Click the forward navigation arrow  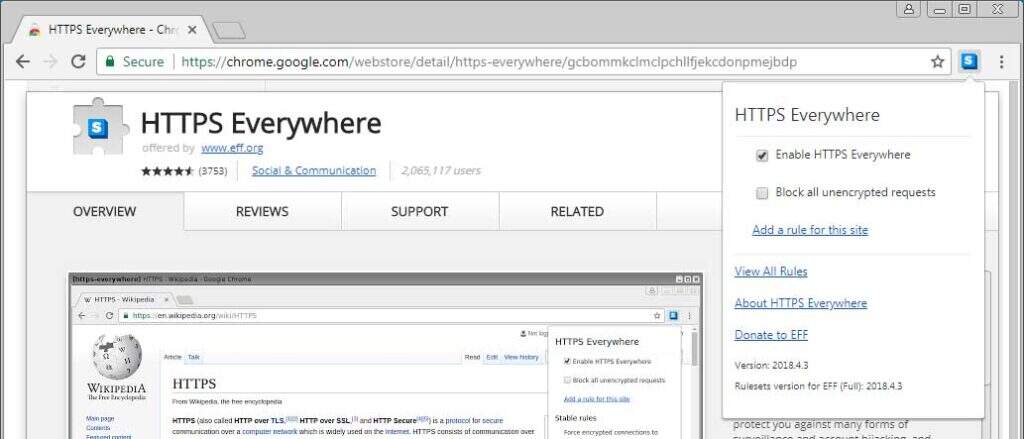50,62
